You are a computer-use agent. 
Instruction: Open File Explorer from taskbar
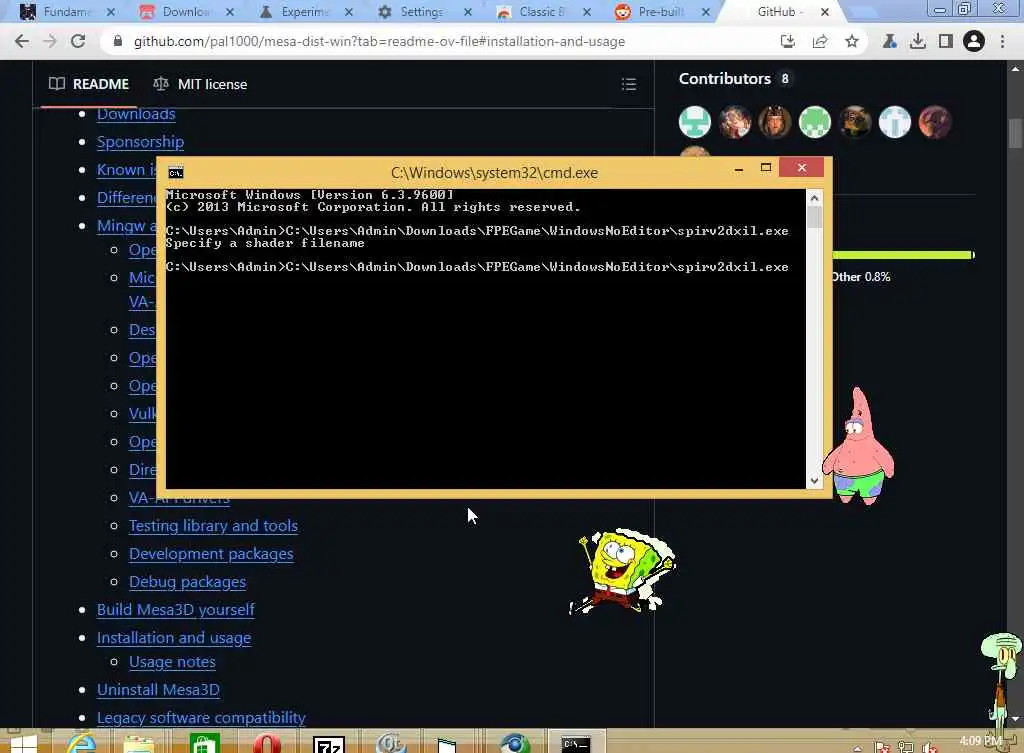click(x=138, y=744)
